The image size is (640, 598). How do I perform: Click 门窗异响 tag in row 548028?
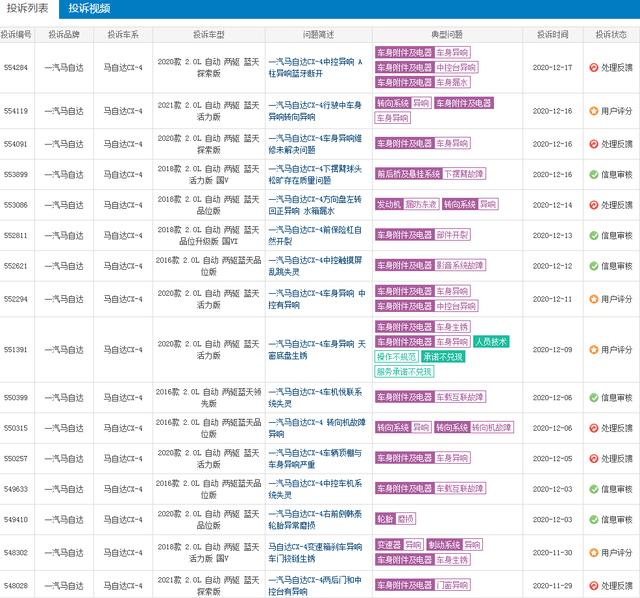[x=452, y=585]
